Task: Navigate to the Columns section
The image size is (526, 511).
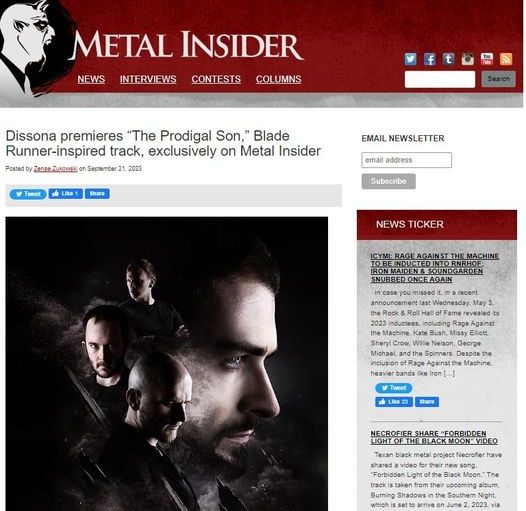Action: pos(278,79)
